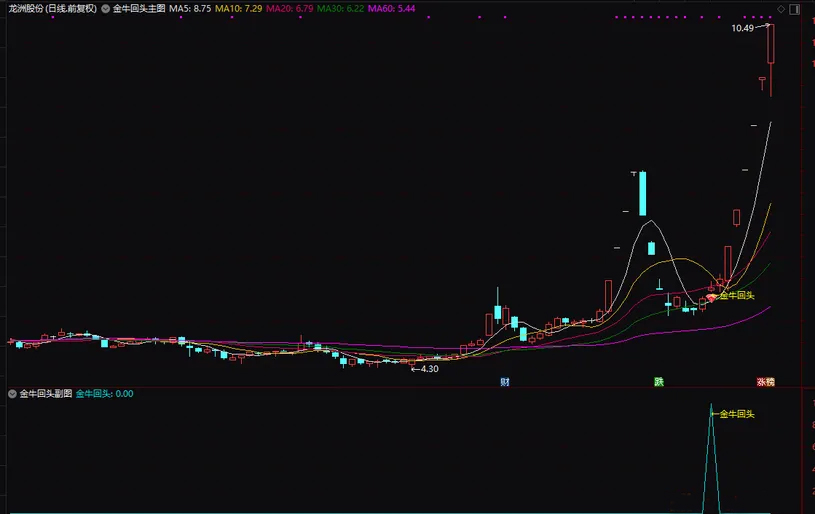This screenshot has height=514, width=815.
Task: Click the teal spike in 金牛回头 sub-chart
Action: click(711, 457)
